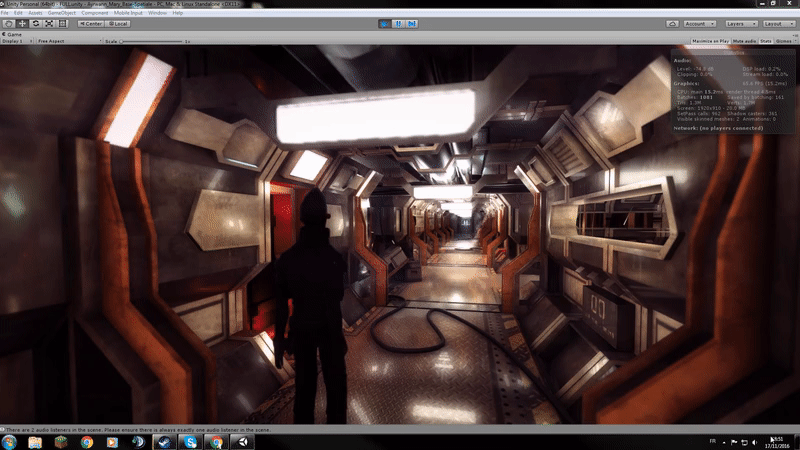Open the first Chrome taskbar icon
The height and width of the screenshot is (450, 800).
pyautogui.click(x=87, y=442)
